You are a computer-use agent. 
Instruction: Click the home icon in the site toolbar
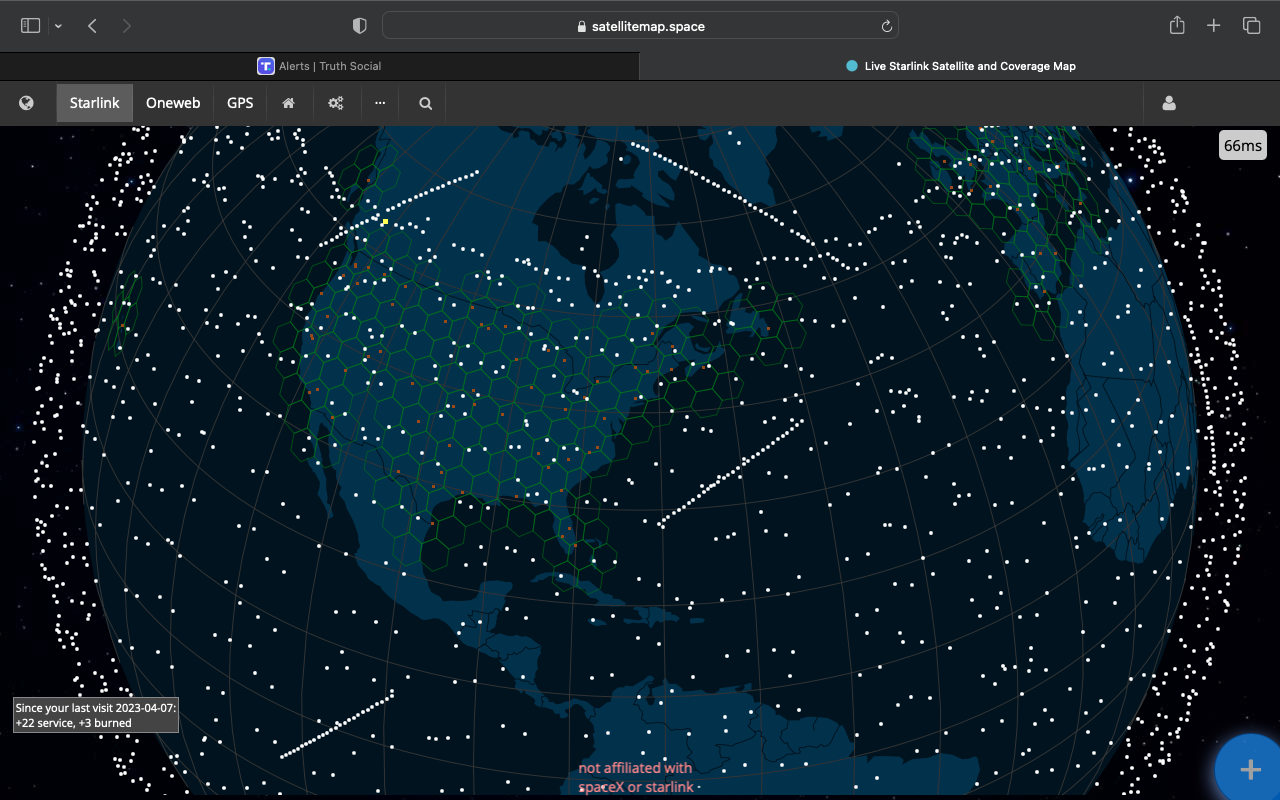point(288,103)
